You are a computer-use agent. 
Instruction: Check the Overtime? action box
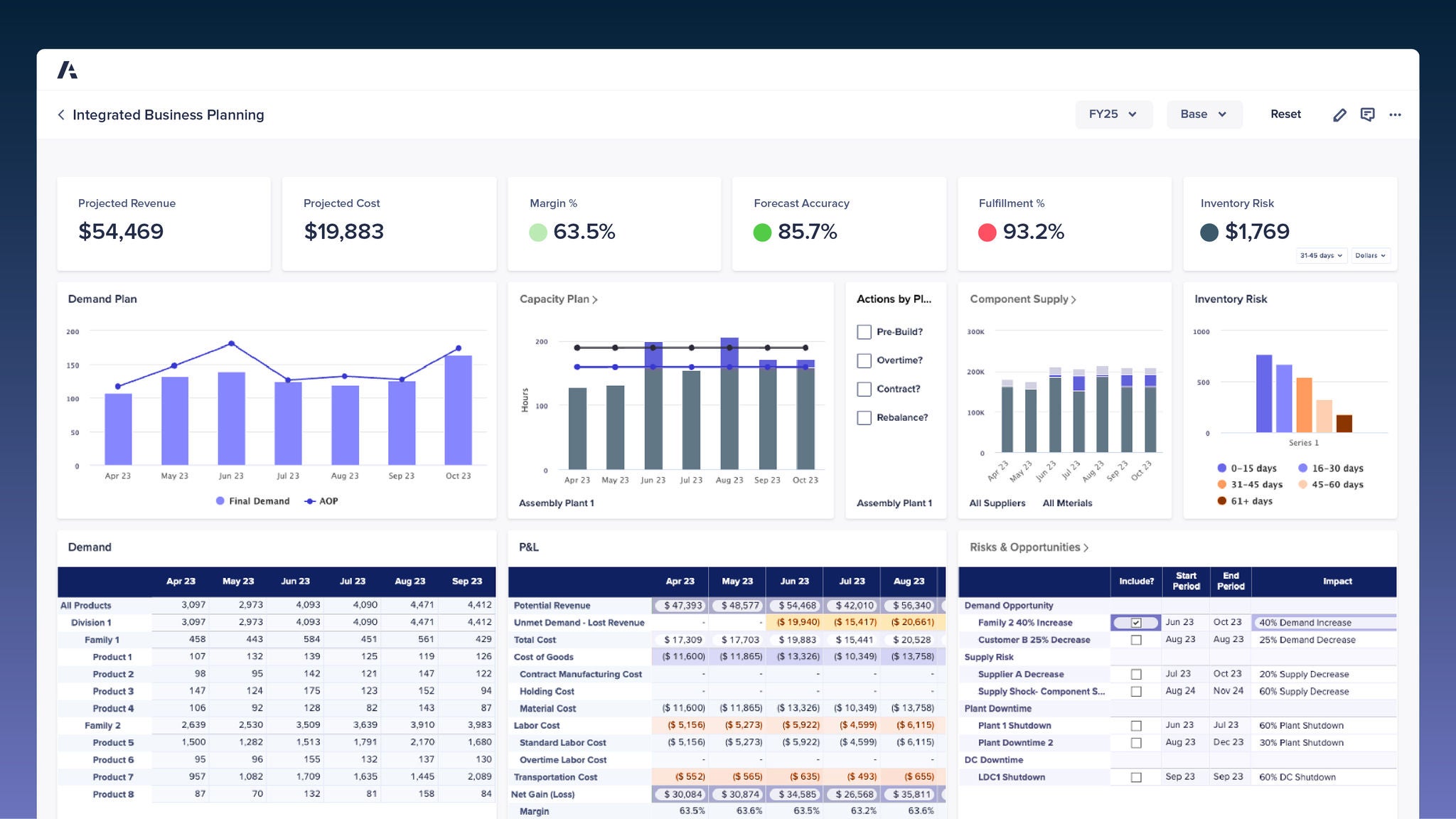[x=864, y=360]
